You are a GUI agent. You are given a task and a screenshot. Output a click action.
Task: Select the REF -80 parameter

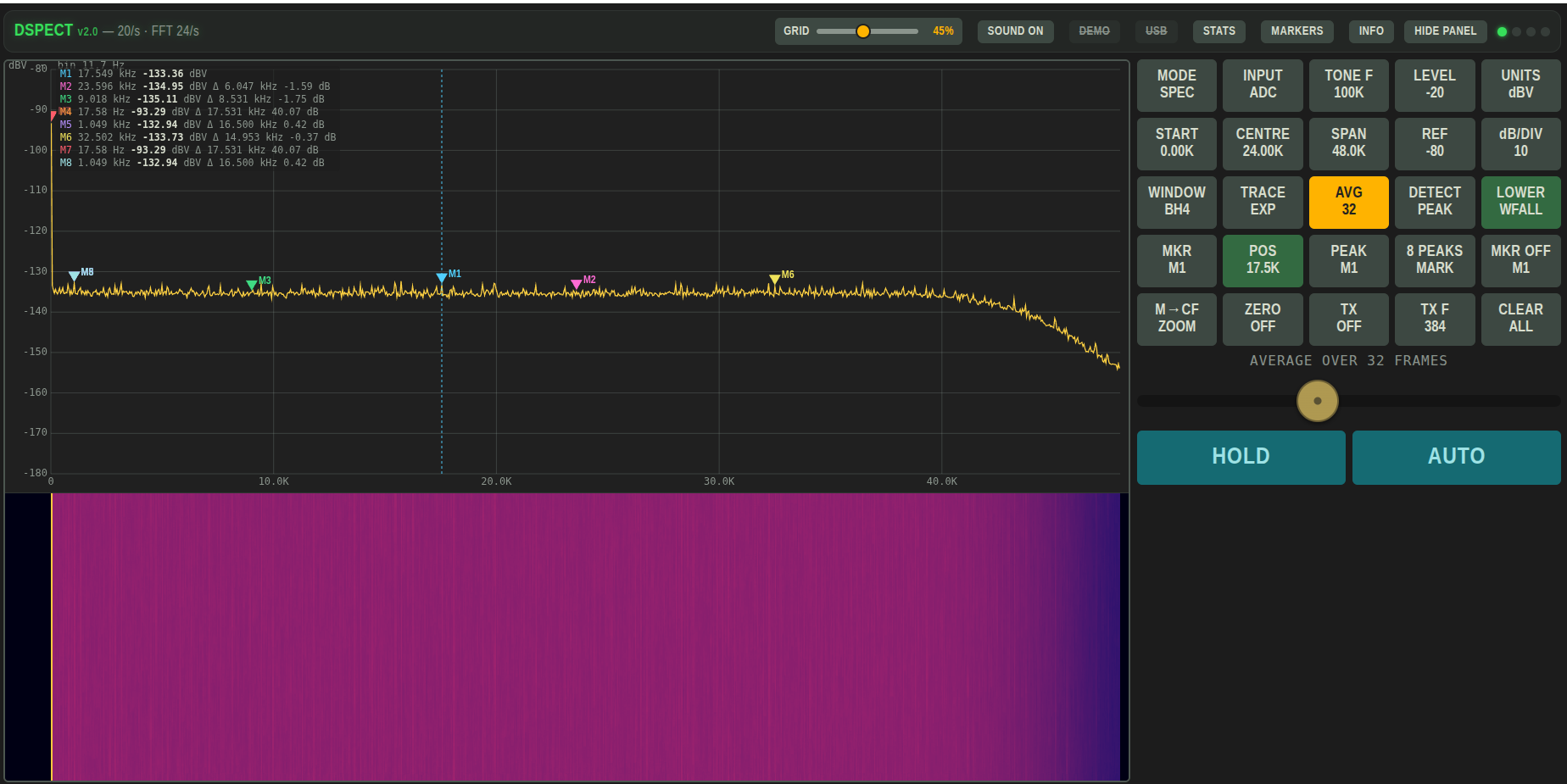(x=1435, y=143)
